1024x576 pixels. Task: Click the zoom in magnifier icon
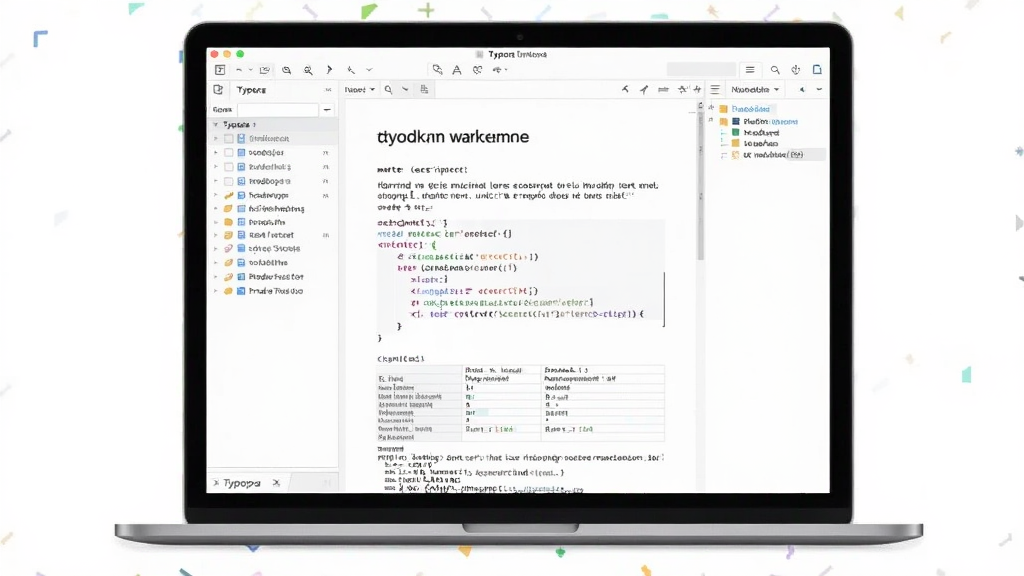(x=308, y=70)
